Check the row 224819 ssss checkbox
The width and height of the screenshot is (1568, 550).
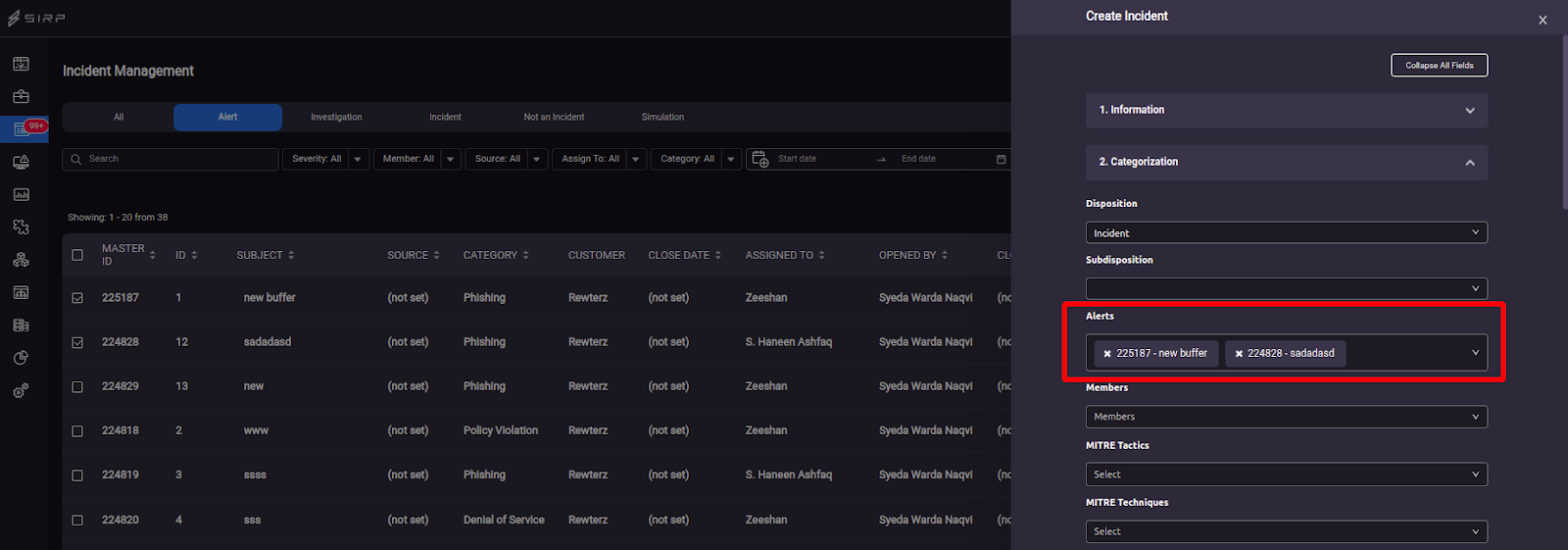[x=77, y=475]
